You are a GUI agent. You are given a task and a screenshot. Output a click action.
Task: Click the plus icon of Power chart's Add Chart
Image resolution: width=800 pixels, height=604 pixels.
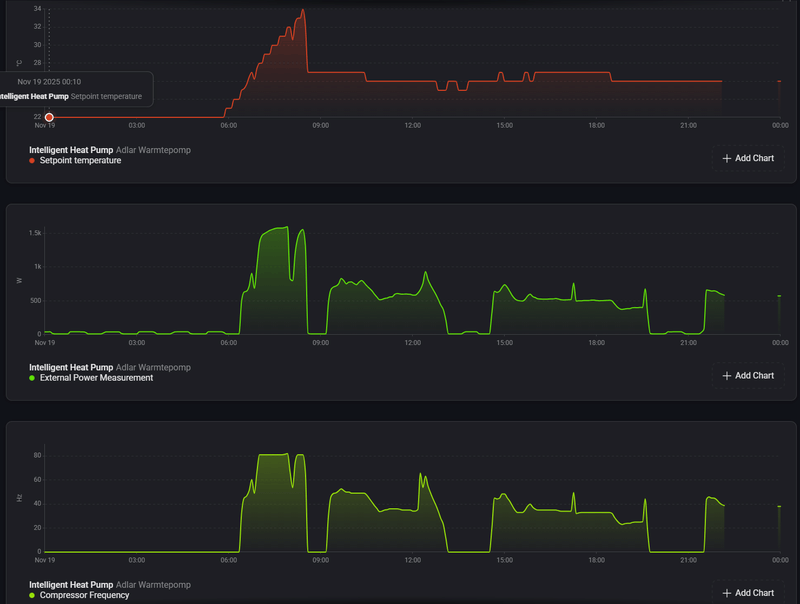coord(727,376)
